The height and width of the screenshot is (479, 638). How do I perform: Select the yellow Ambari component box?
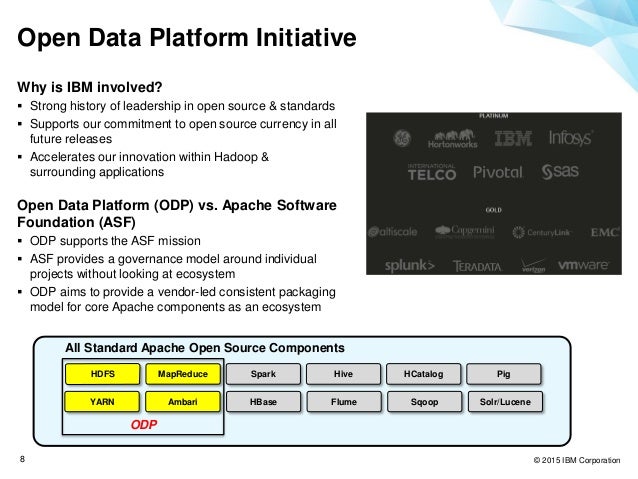[183, 402]
